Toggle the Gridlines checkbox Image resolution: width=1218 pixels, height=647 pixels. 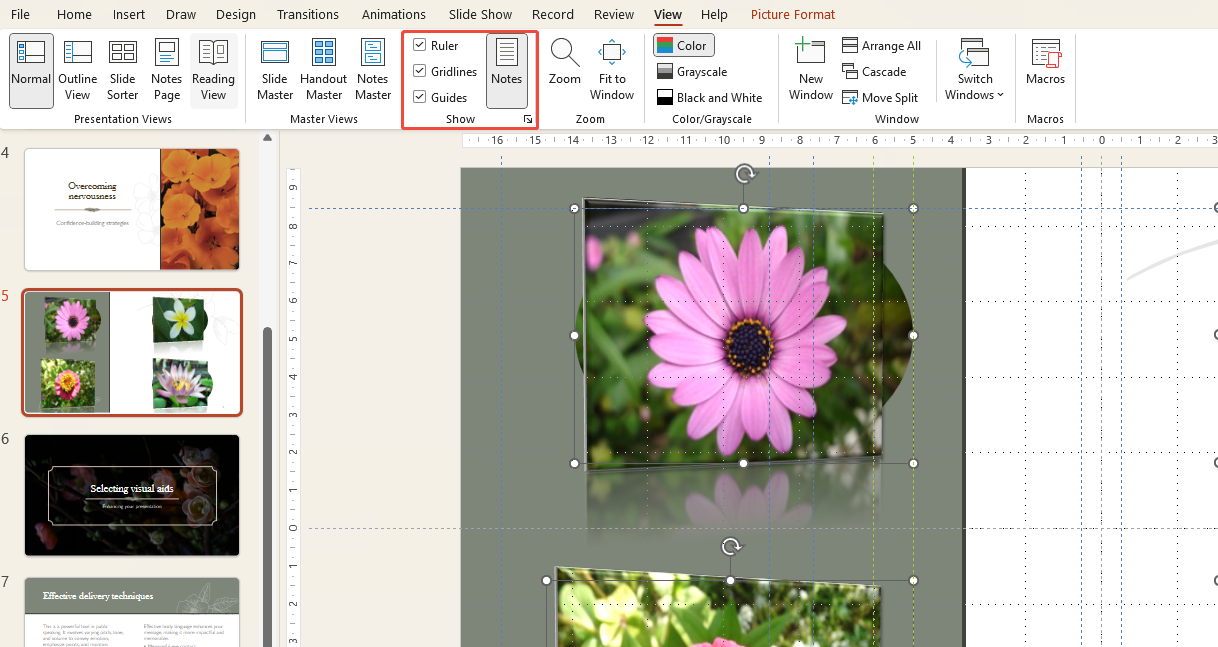(420, 72)
